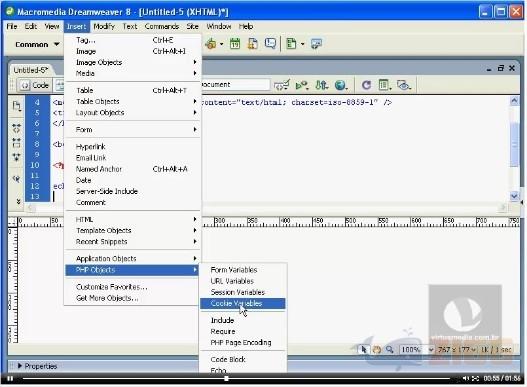
Task: Insert a PHP Include statement
Action: (243, 320)
